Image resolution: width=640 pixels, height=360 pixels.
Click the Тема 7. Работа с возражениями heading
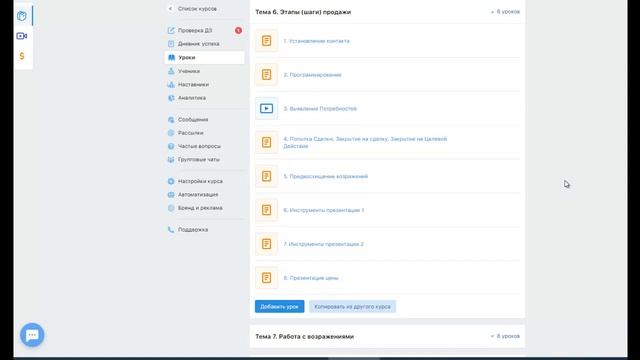click(x=304, y=336)
